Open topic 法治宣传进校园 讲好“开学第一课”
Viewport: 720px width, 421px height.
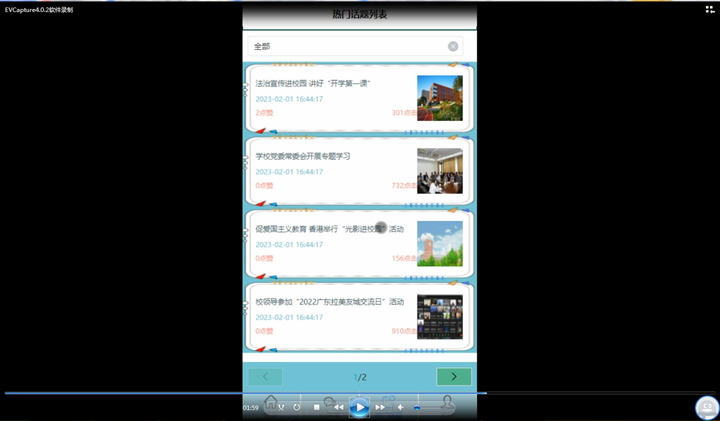coord(313,84)
